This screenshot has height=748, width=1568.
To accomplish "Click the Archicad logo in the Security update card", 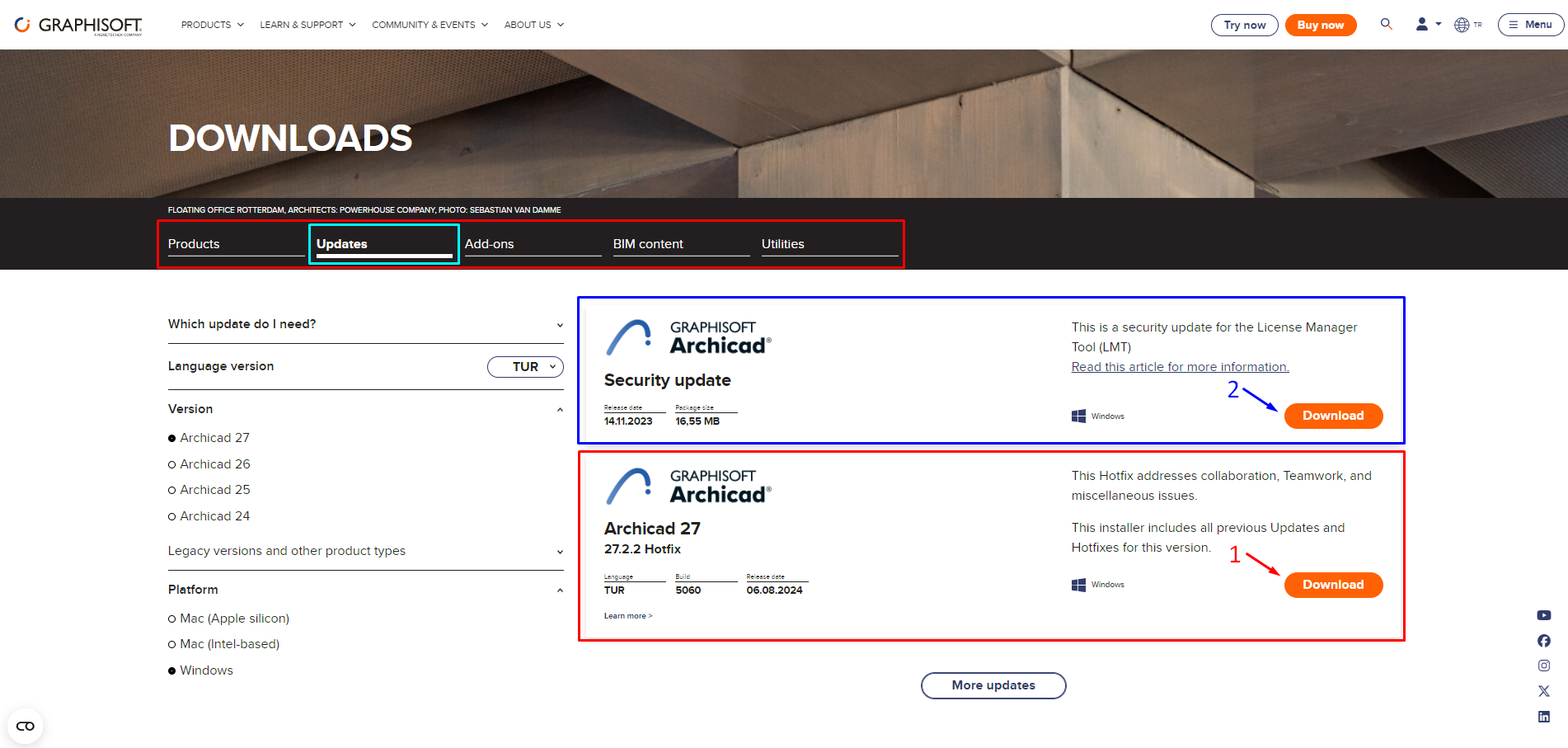I will (688, 338).
